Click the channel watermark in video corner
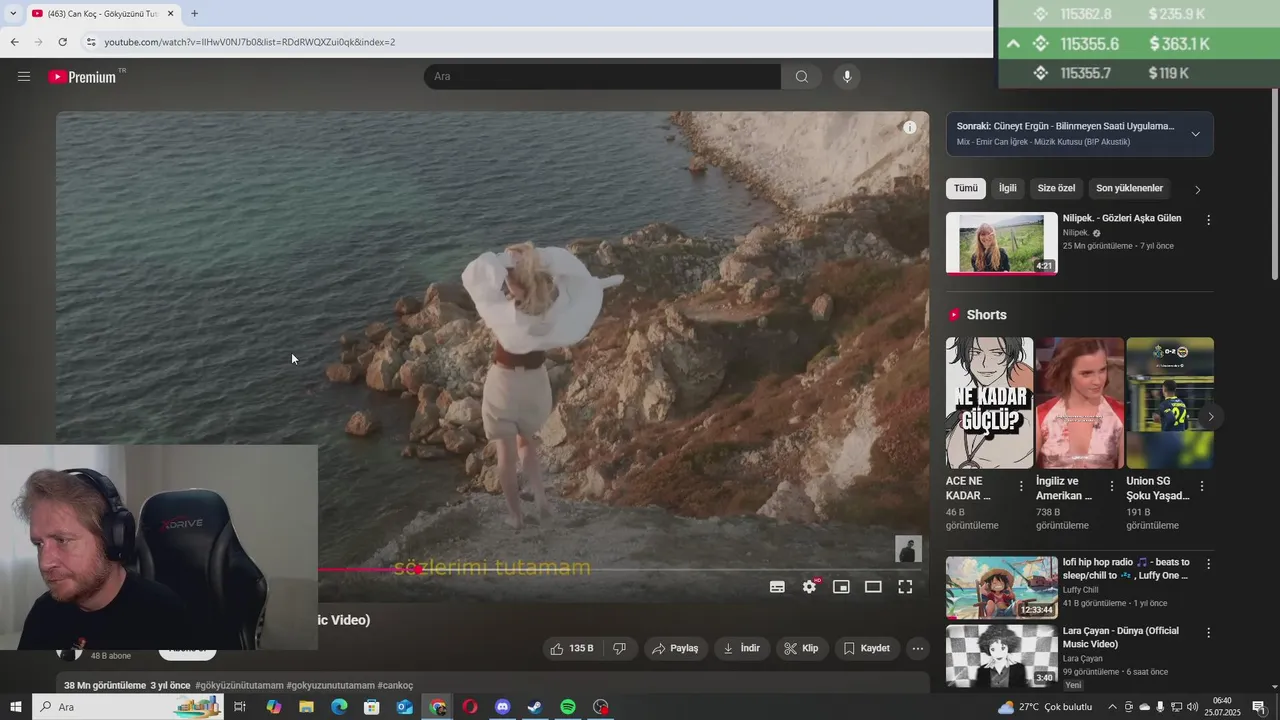This screenshot has width=1280, height=720. pyautogui.click(x=907, y=548)
